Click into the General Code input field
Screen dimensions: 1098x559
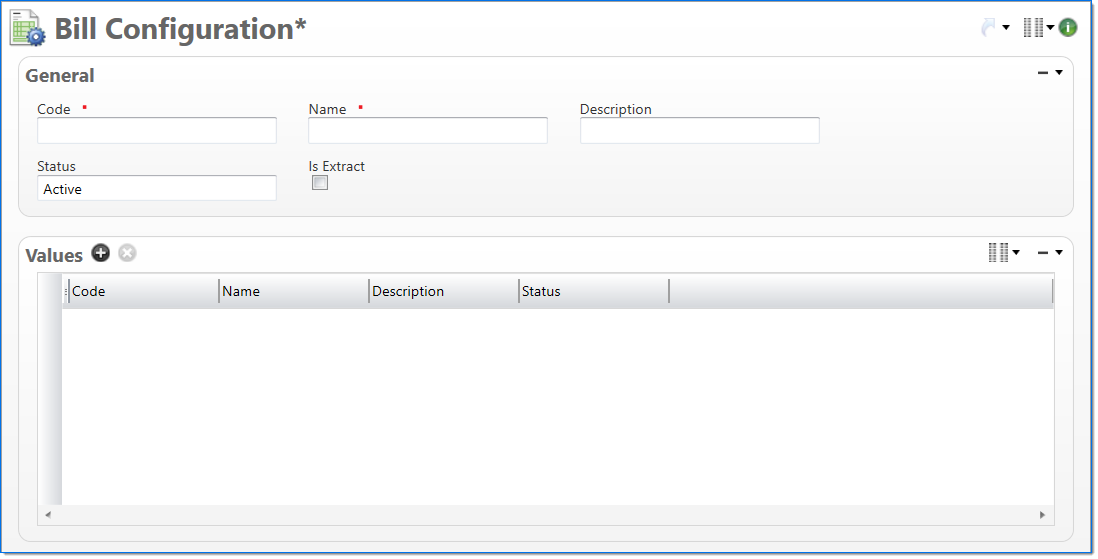pyautogui.click(x=157, y=131)
